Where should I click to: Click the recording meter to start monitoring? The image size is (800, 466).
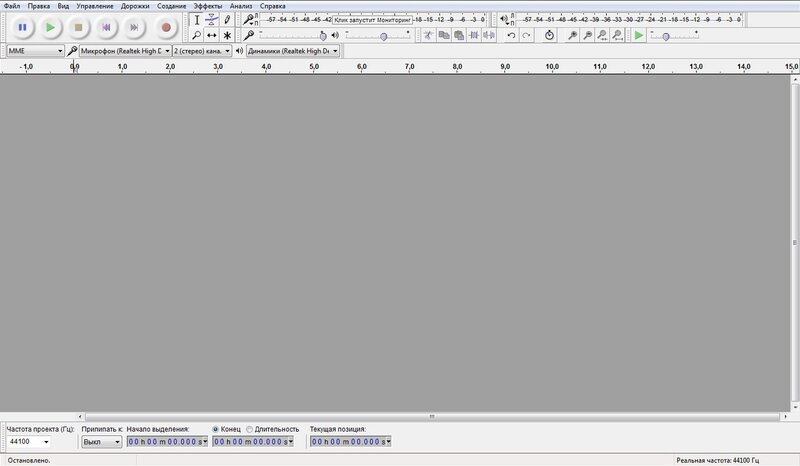[372, 19]
